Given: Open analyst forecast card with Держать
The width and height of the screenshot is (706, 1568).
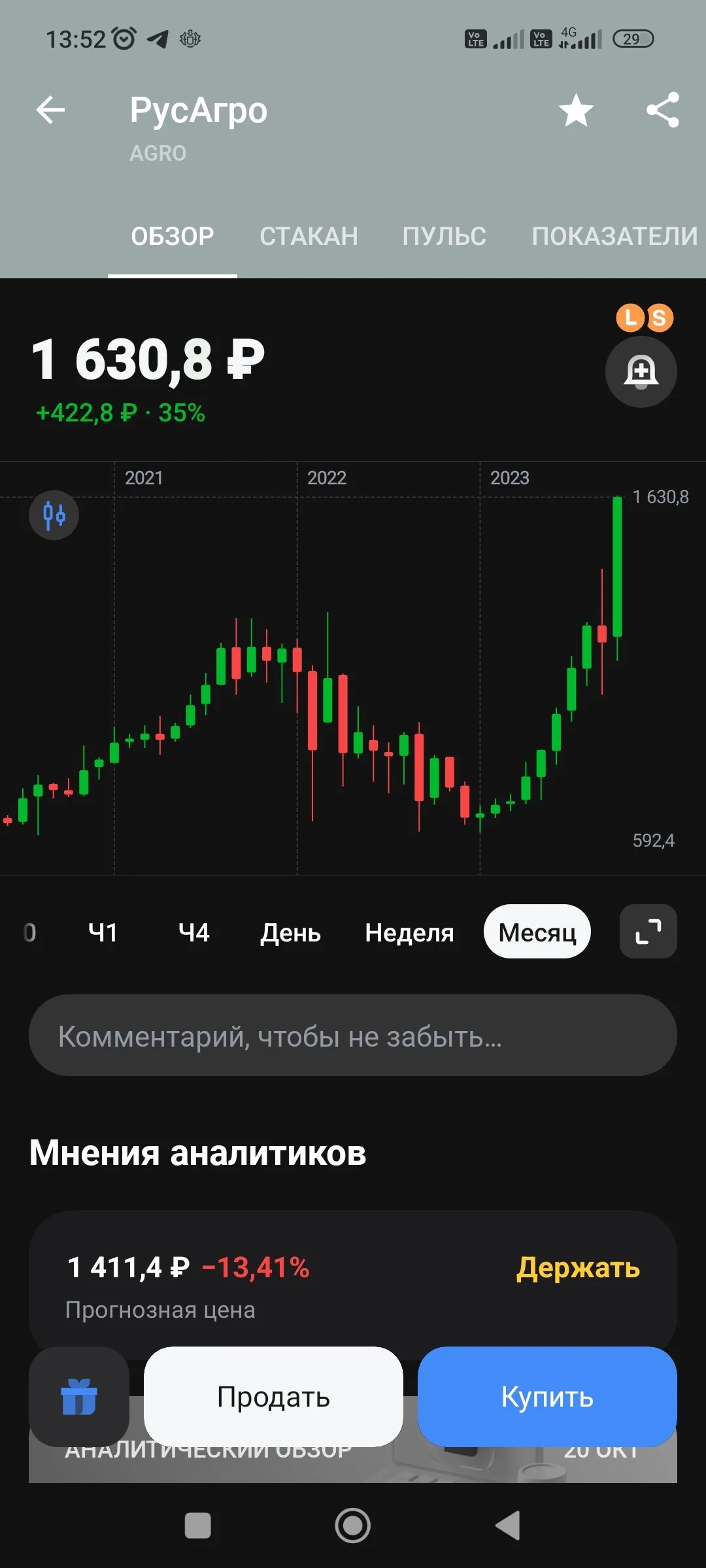Looking at the screenshot, I should [x=353, y=1284].
